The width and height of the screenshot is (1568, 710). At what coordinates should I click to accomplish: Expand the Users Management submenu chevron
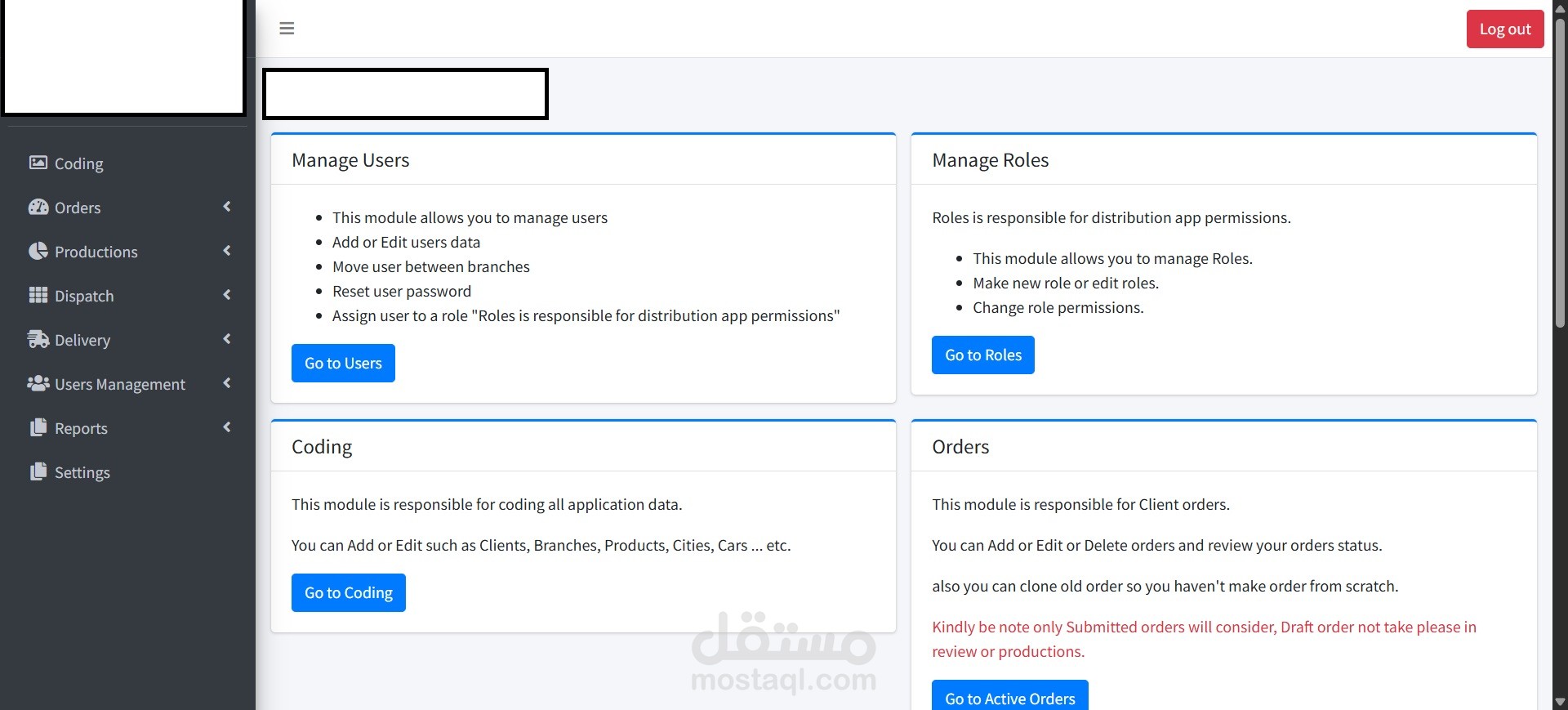pyautogui.click(x=227, y=383)
